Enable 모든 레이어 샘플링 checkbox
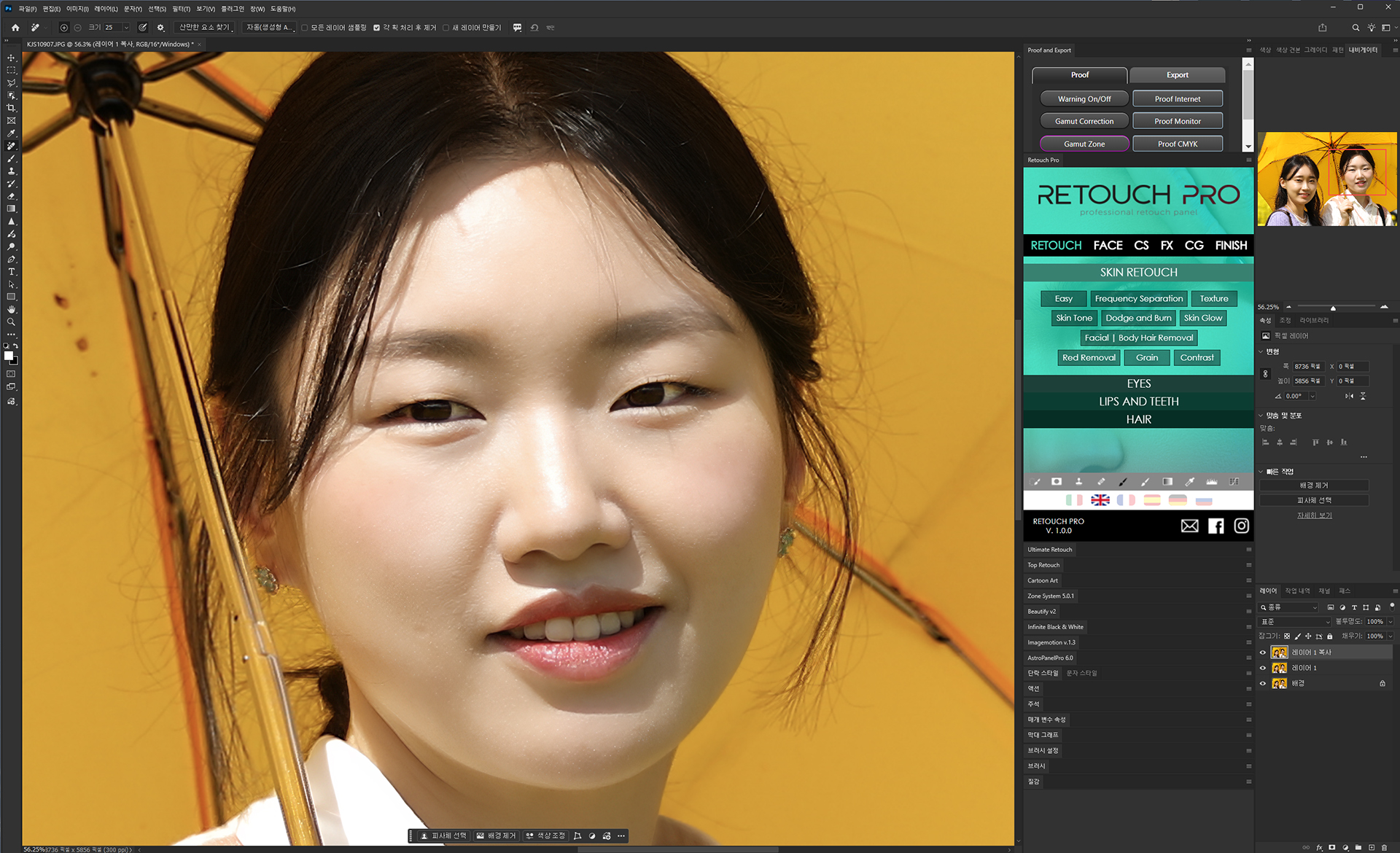1400x853 pixels. pyautogui.click(x=305, y=28)
